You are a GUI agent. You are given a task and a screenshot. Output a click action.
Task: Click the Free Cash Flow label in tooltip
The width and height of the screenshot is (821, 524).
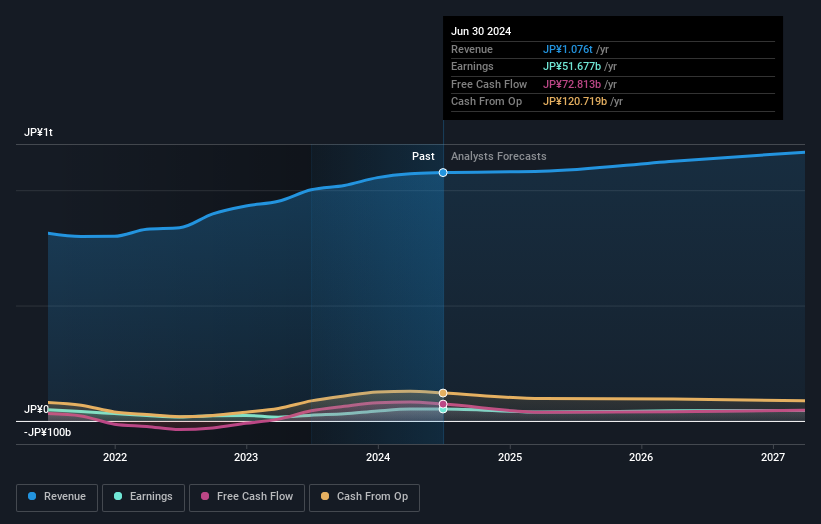point(489,84)
